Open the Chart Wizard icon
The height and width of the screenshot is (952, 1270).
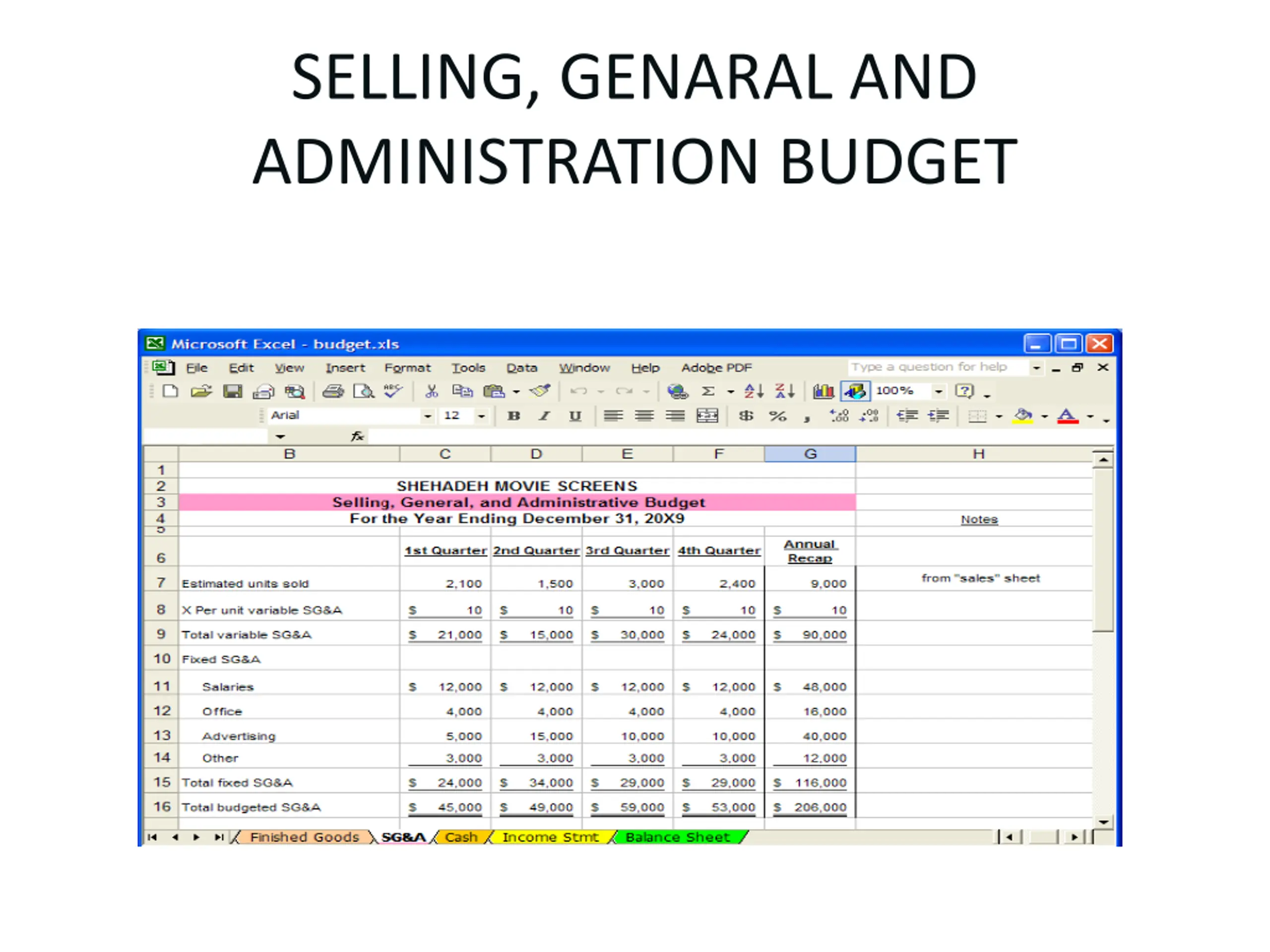pyautogui.click(x=824, y=391)
